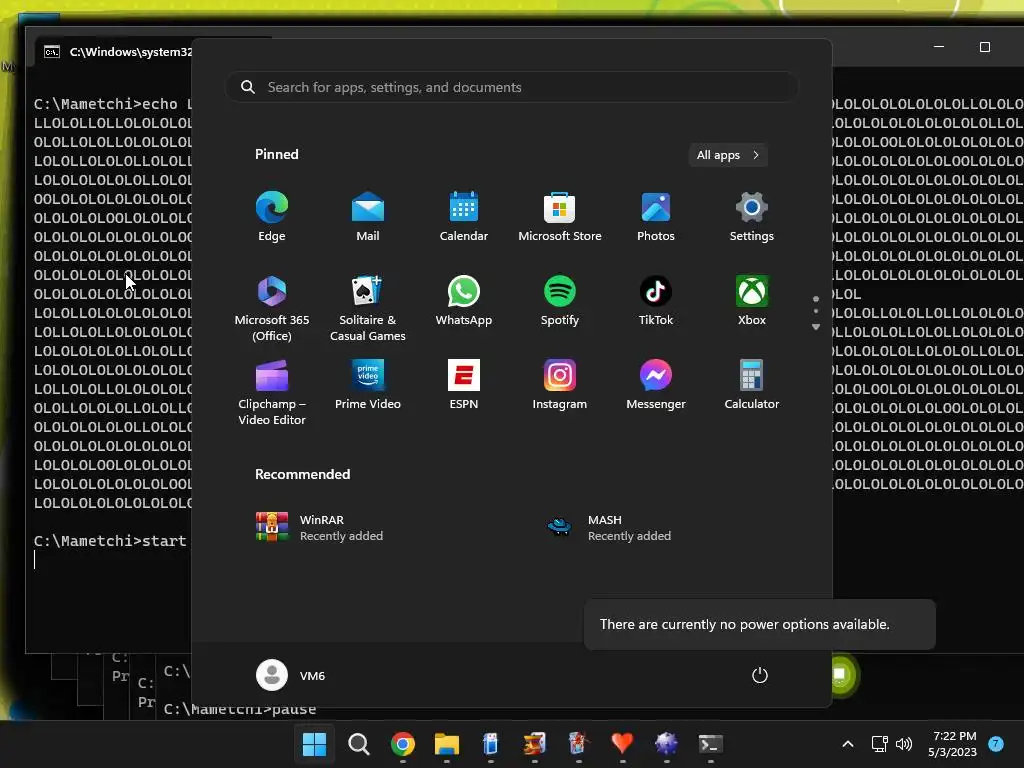
Task: Open taskbar Search
Action: coord(359,744)
